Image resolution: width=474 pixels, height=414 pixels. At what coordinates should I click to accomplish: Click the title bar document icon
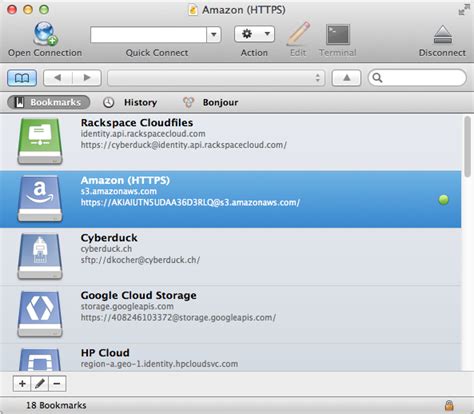(193, 10)
